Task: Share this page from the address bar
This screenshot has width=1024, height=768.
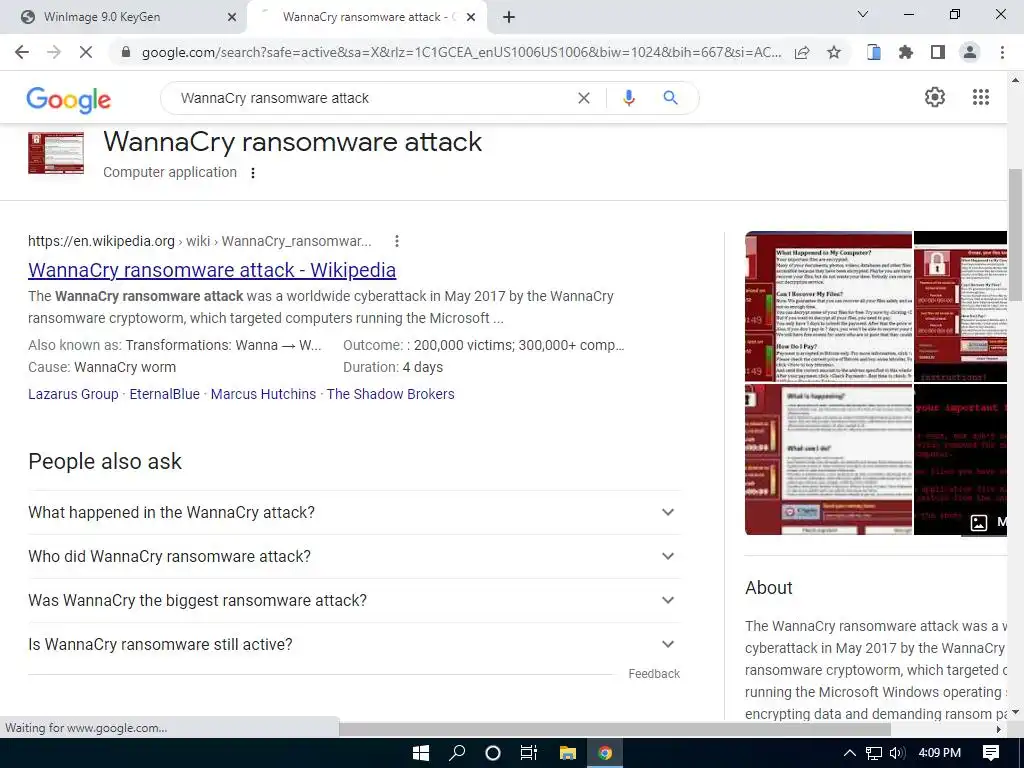Action: tap(802, 53)
